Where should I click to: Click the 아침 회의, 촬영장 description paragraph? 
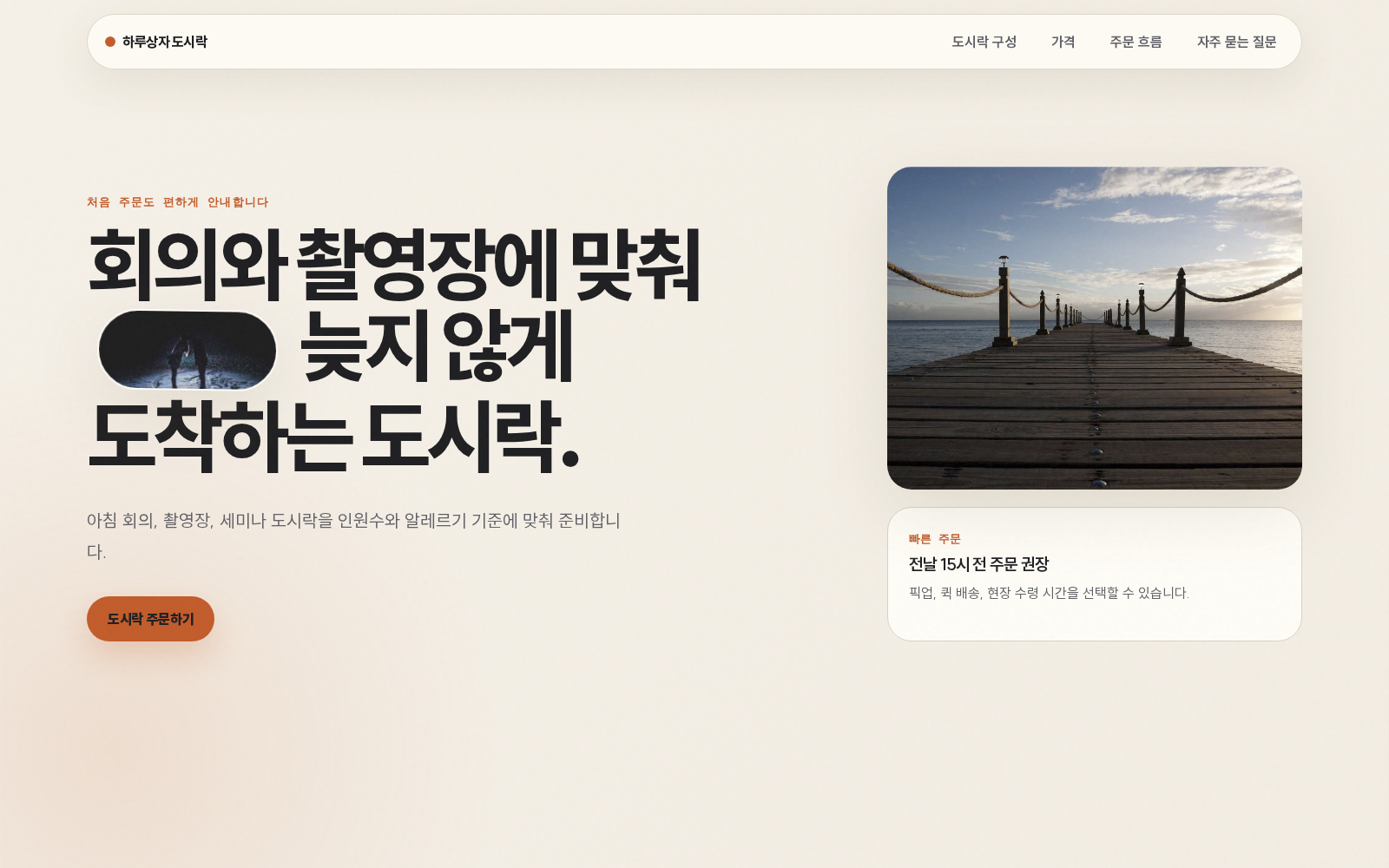[353, 536]
